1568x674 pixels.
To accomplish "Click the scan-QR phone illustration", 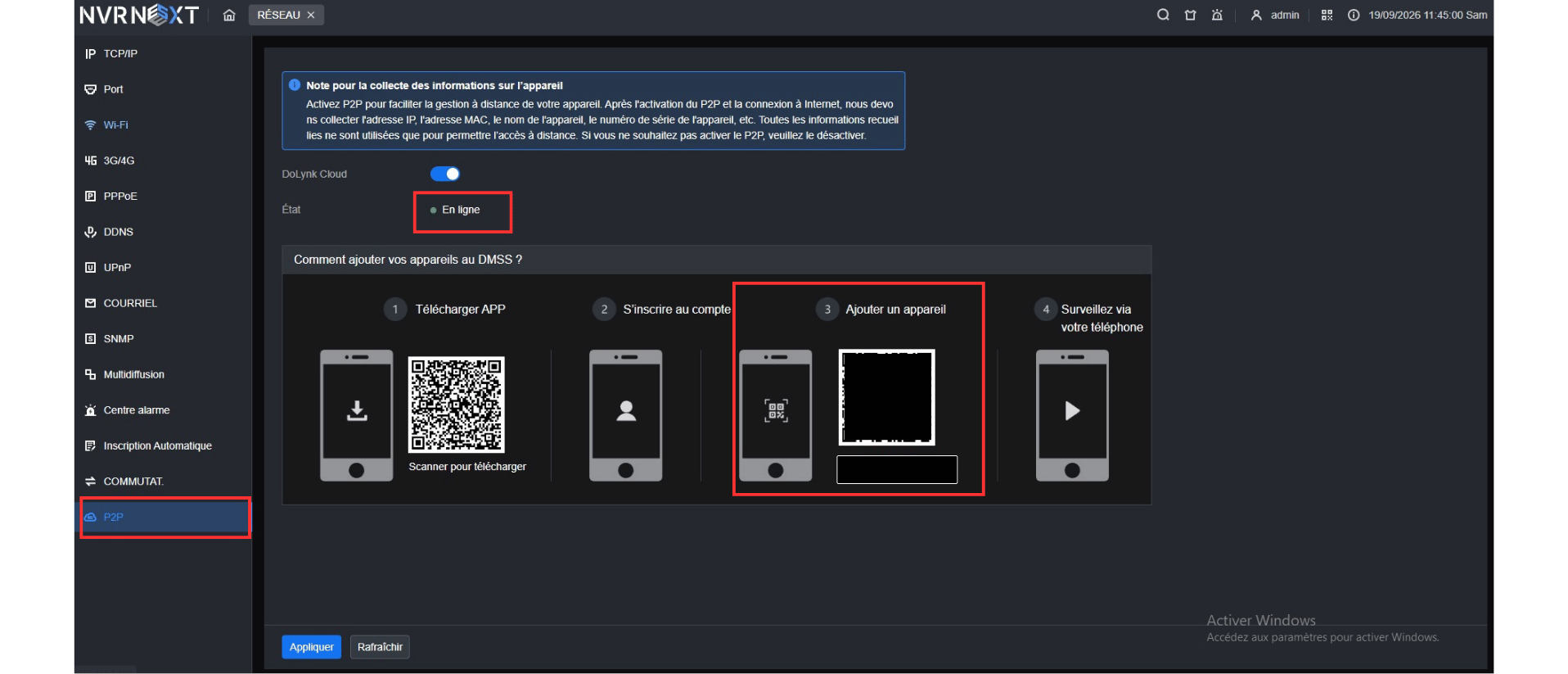I will coord(776,415).
